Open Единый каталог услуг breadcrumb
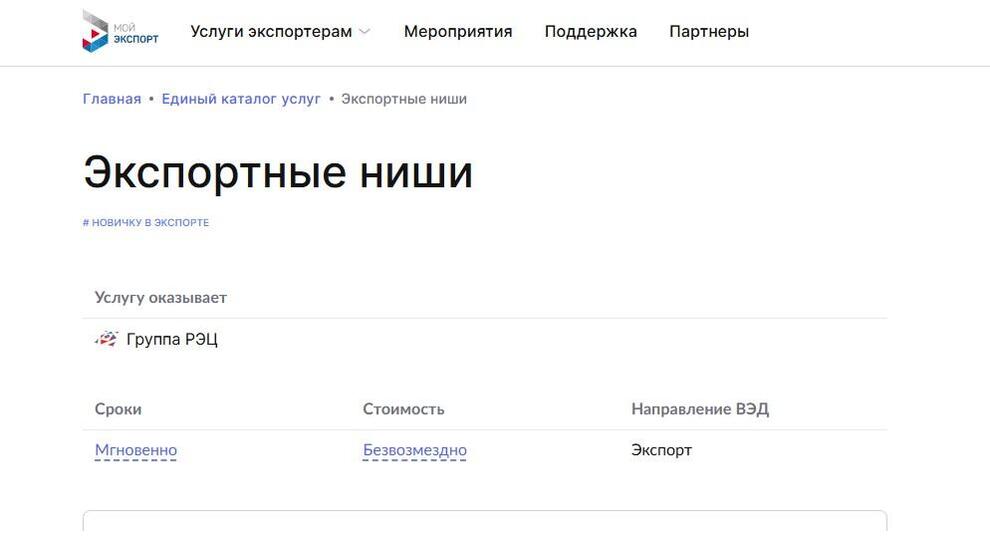Screen dimensions: 990x550 point(241,99)
